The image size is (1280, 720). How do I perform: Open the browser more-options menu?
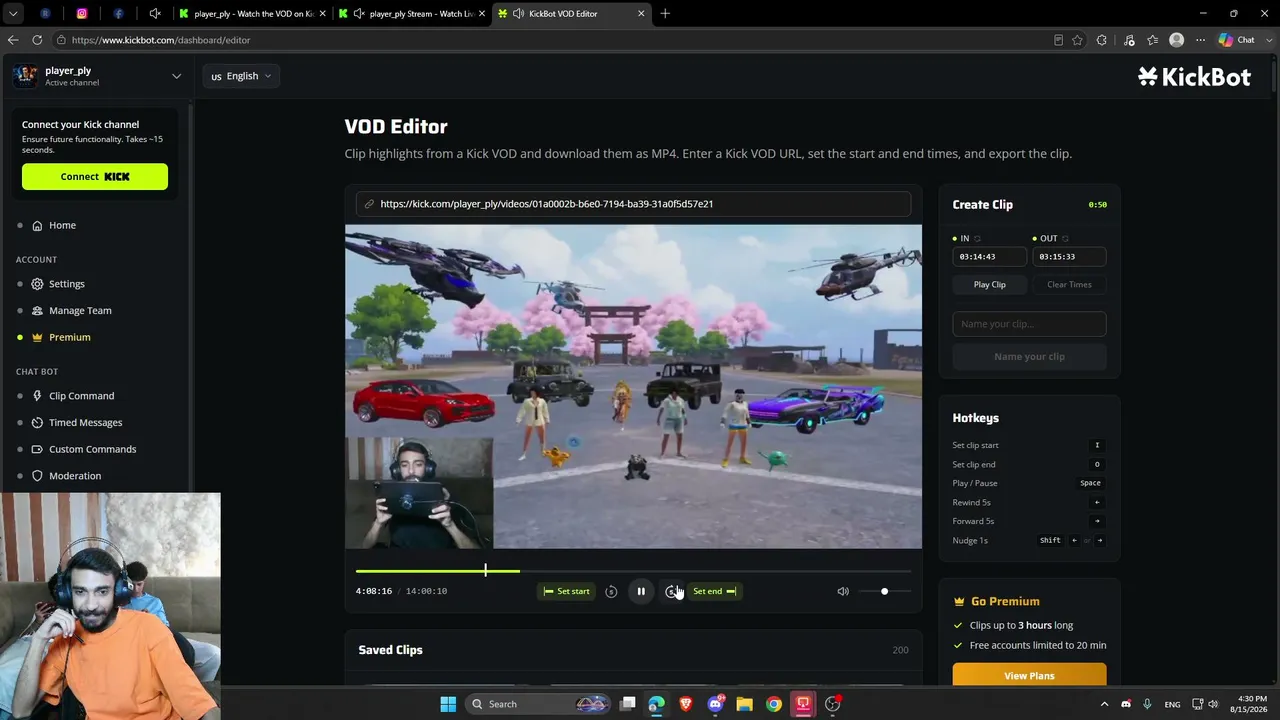[1200, 40]
